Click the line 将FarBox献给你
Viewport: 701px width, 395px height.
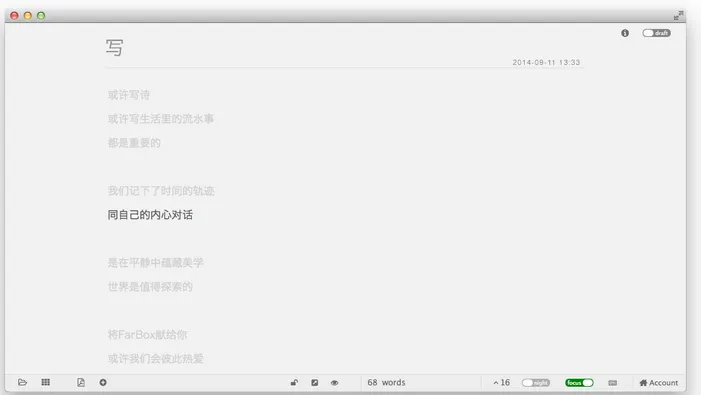click(148, 335)
